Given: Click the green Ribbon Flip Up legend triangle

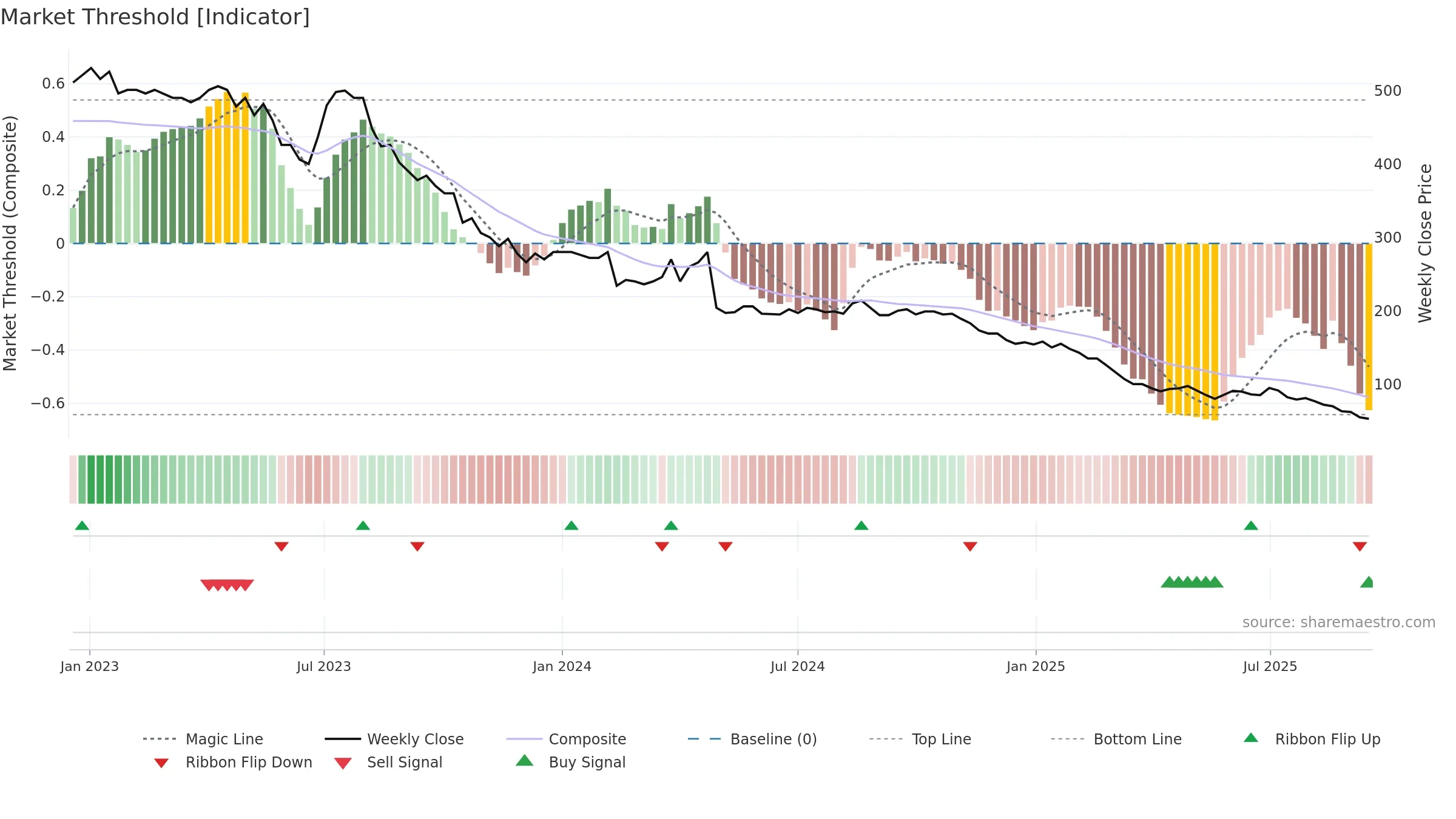Looking at the screenshot, I should pos(1251,738).
